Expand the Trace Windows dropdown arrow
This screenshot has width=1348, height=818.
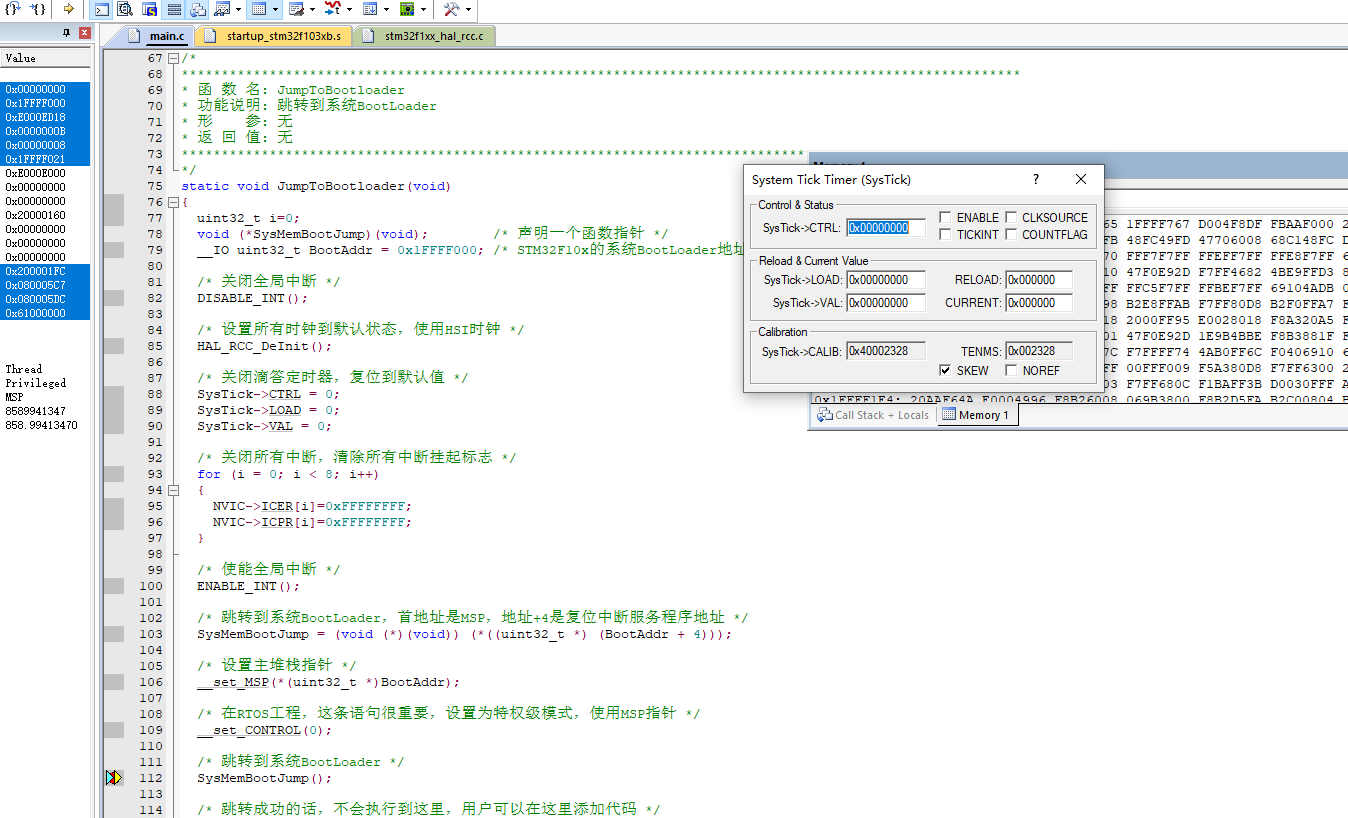[386, 10]
